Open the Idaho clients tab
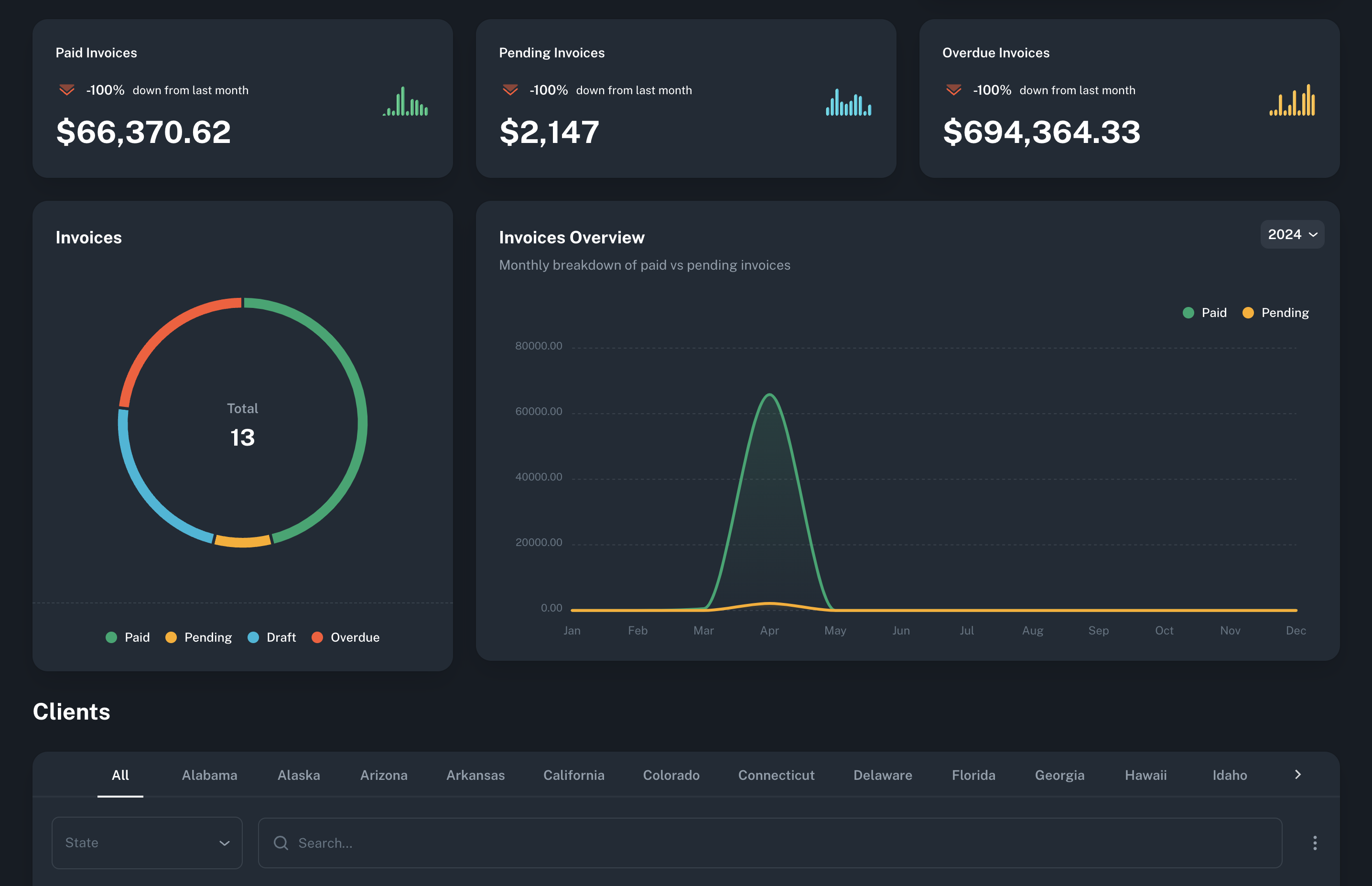Screen dimensions: 1372x886 1230,775
